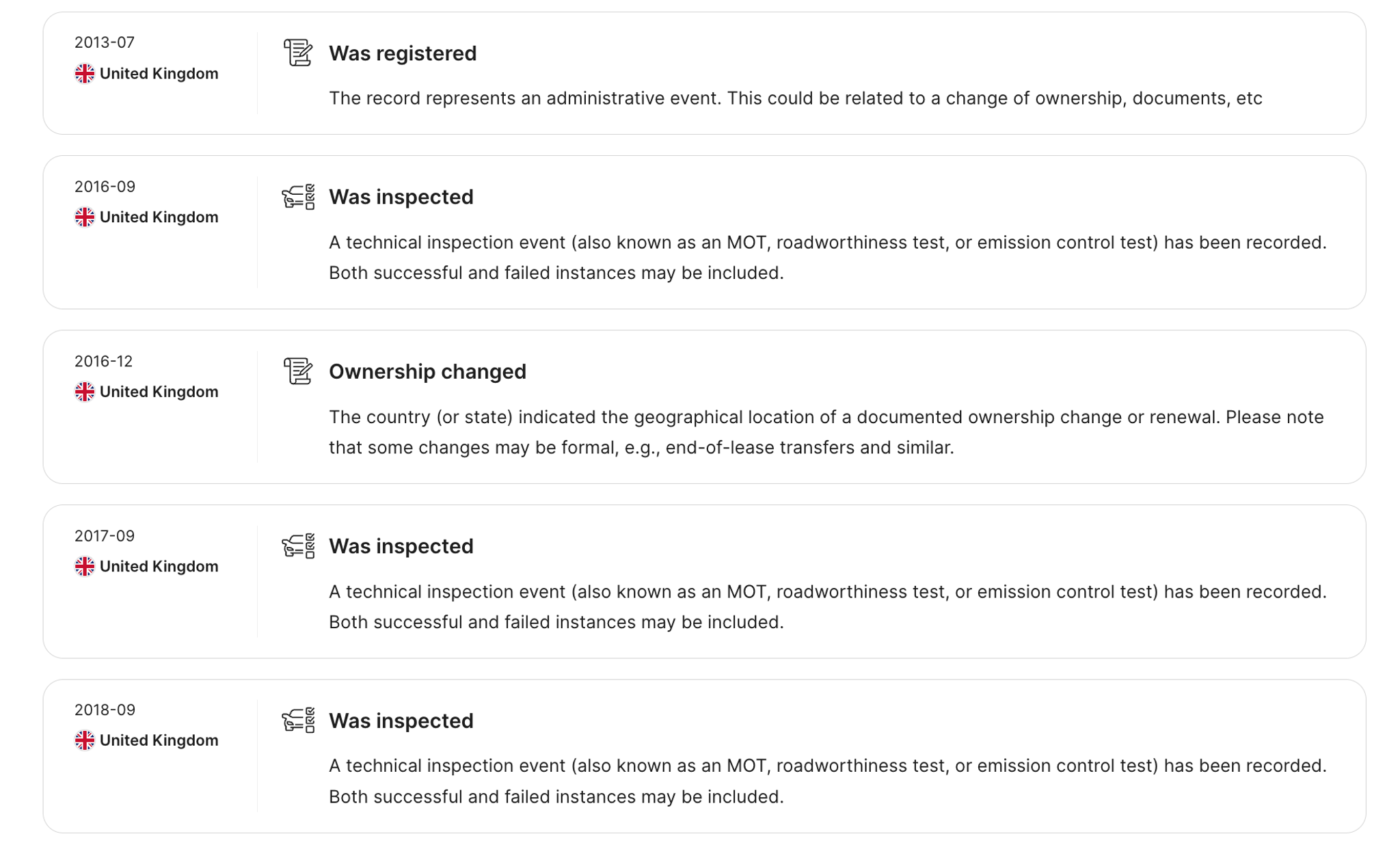Click the UK flag in the 2016-12 entry
1400x847 pixels.
tap(85, 392)
